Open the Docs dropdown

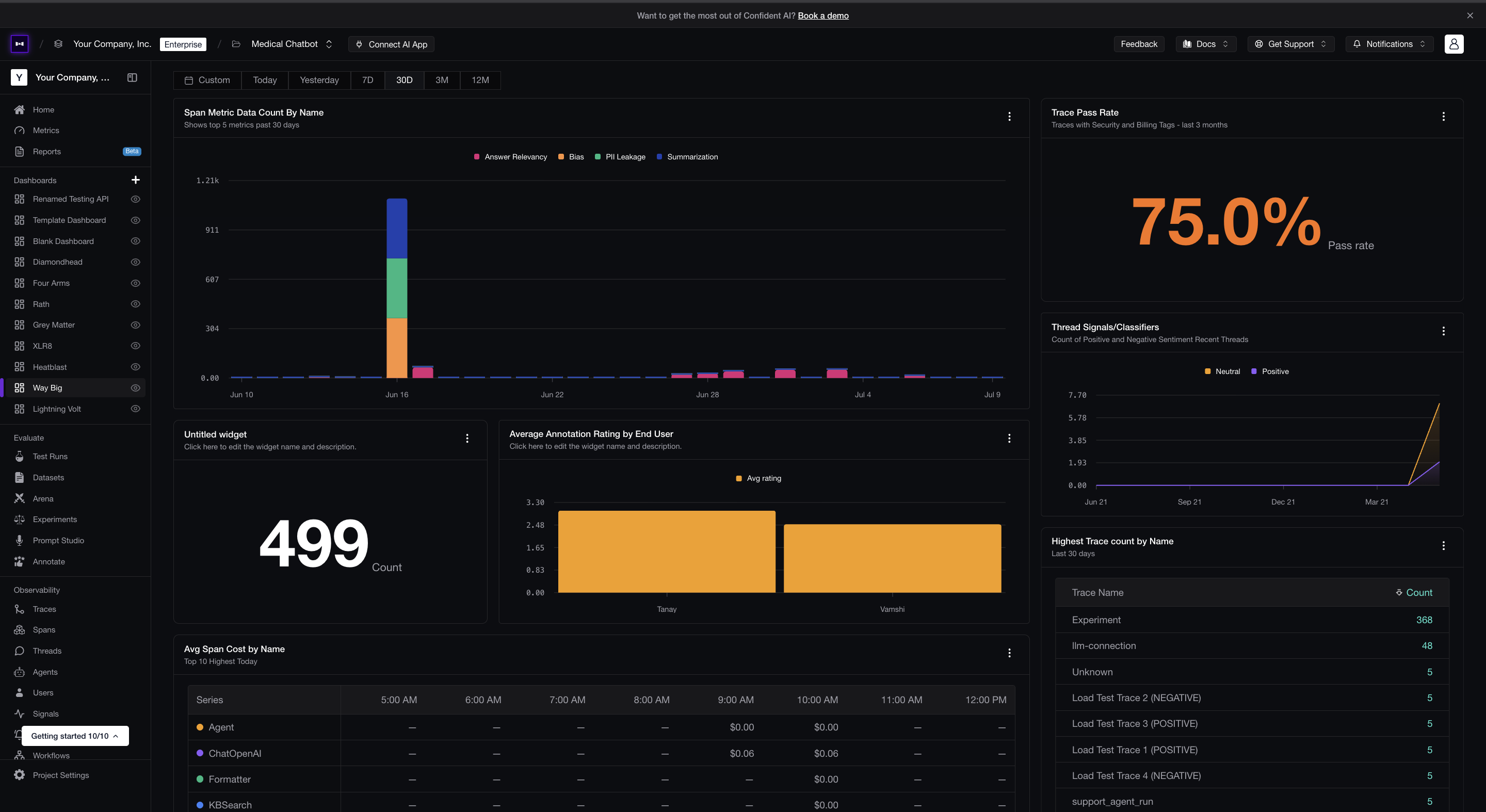1206,44
